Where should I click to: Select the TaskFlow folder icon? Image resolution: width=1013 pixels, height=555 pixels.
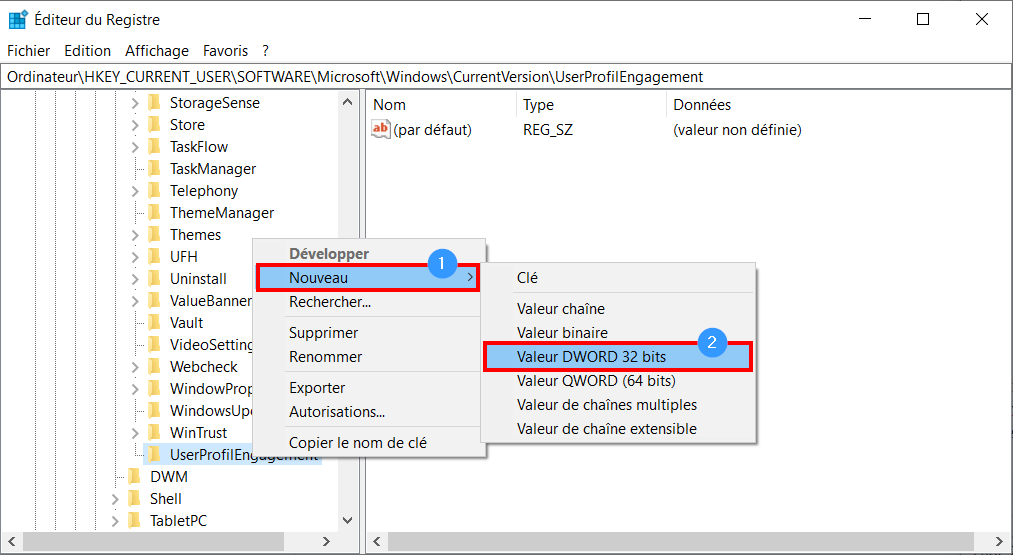pos(154,147)
